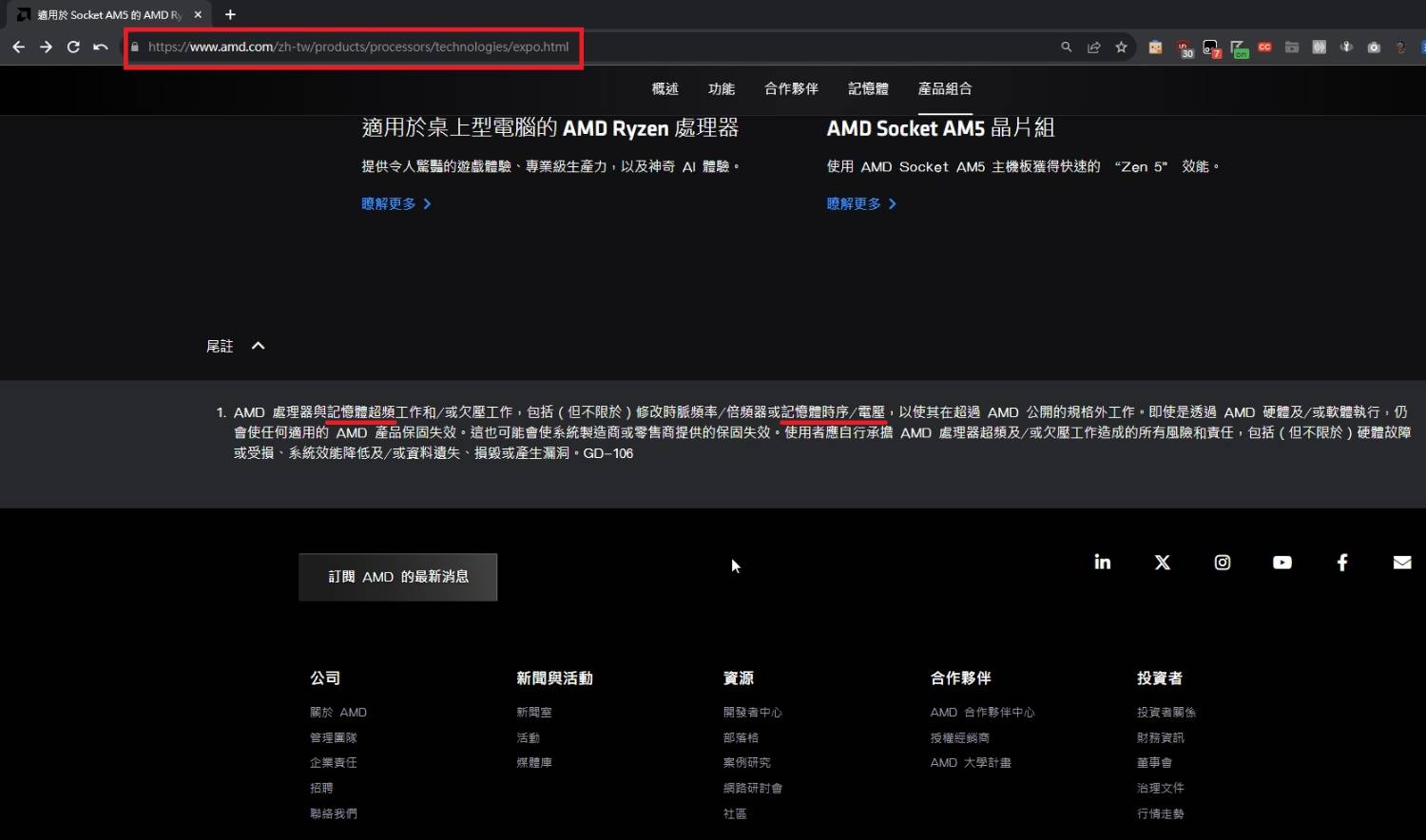Share this page via address bar icon
Screen dimensions: 1426x840
pos(1094,47)
